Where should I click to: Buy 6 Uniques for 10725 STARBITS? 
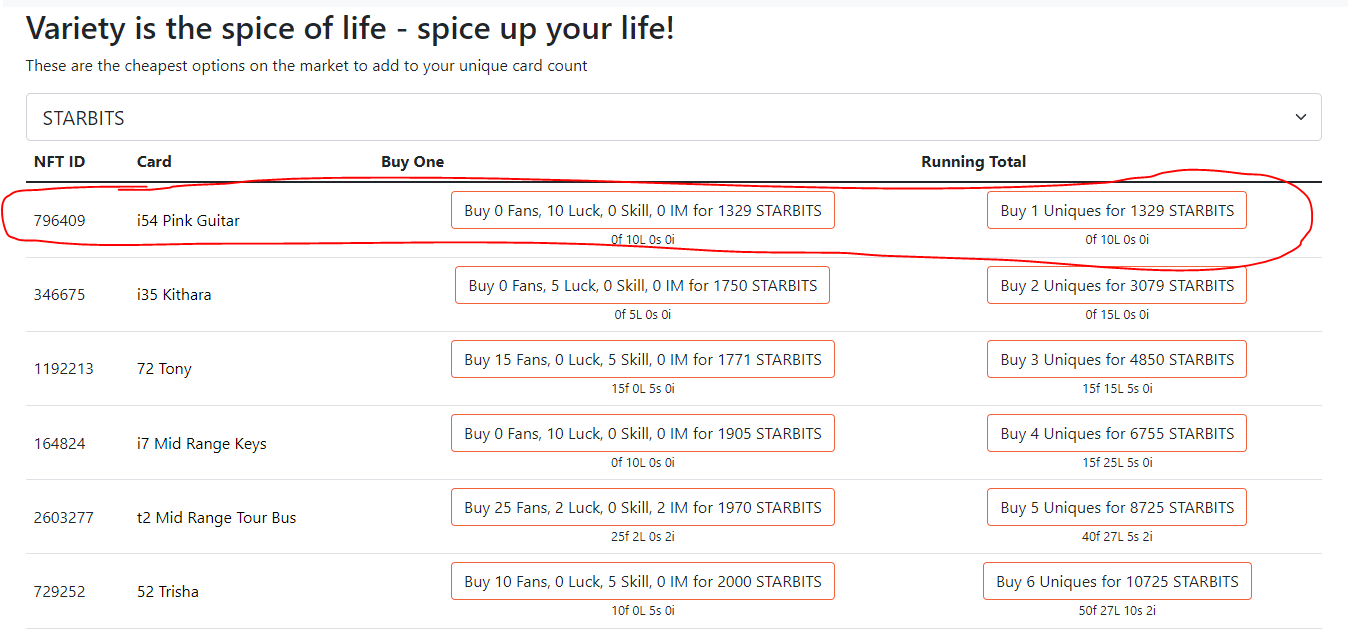1116,581
